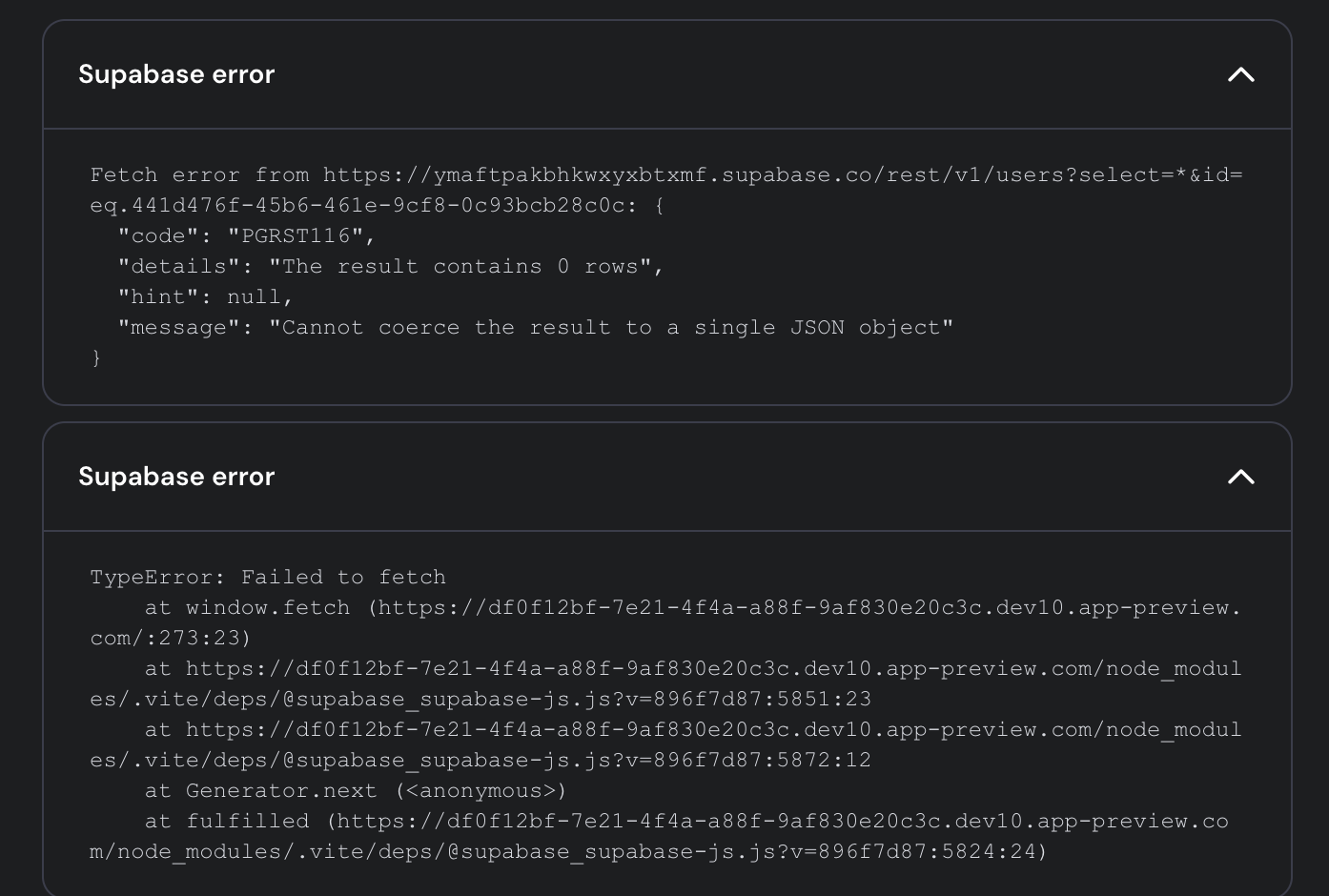
Task: Click stack line ending in 5851:23
Action: coord(480,700)
